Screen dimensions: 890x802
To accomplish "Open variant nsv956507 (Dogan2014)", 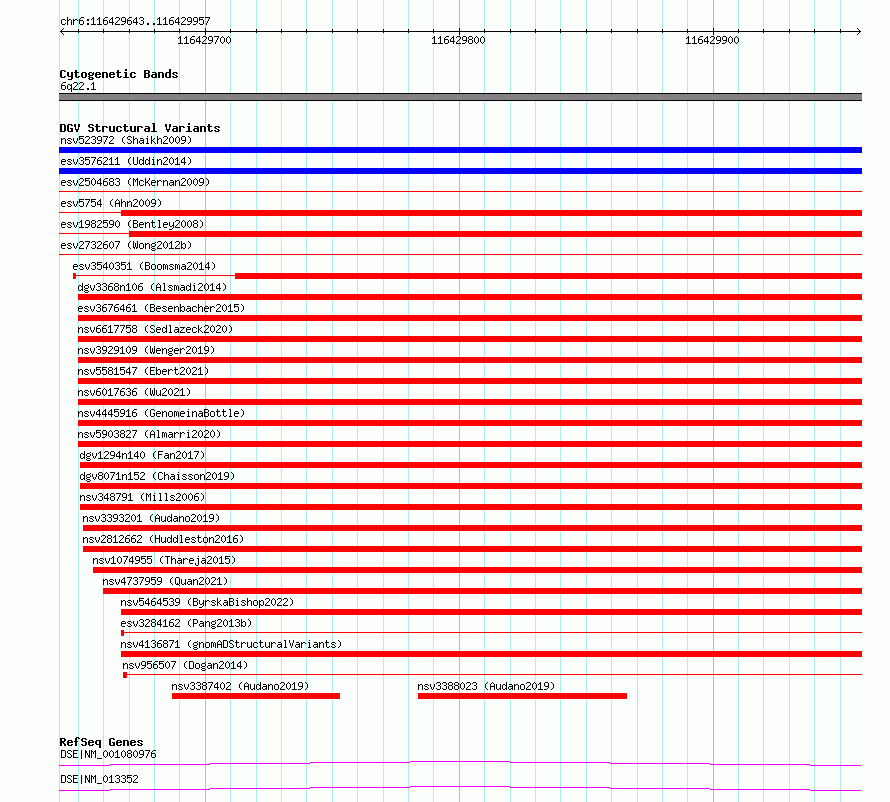I will [185, 665].
